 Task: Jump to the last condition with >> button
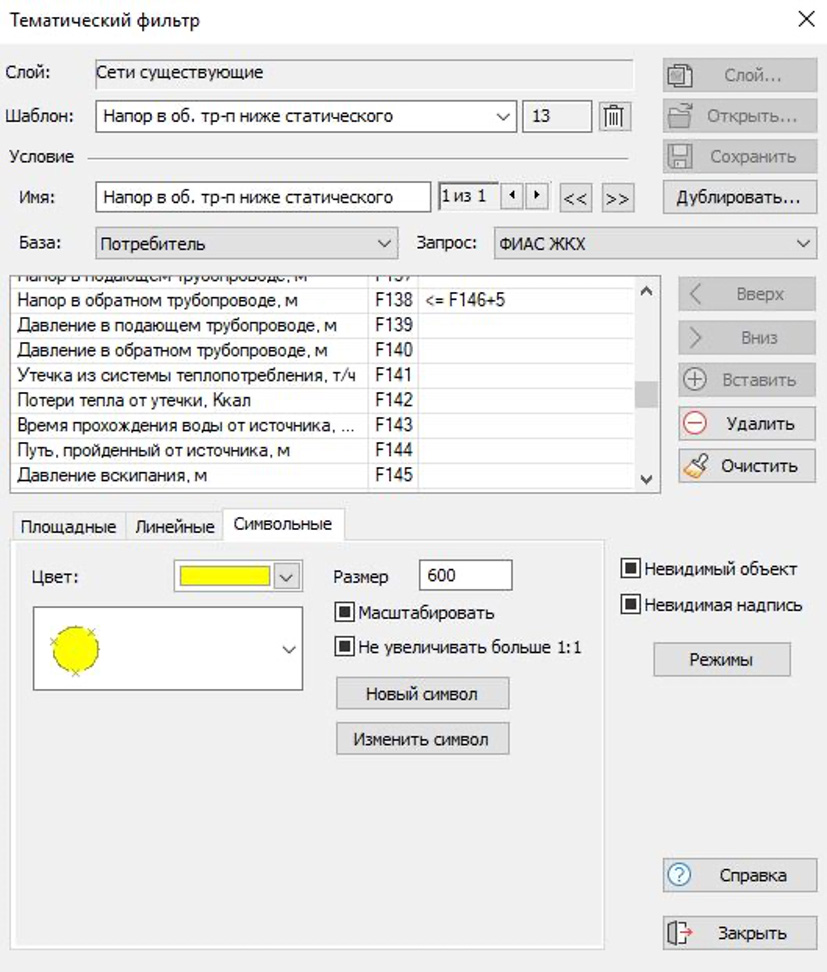pyautogui.click(x=617, y=198)
